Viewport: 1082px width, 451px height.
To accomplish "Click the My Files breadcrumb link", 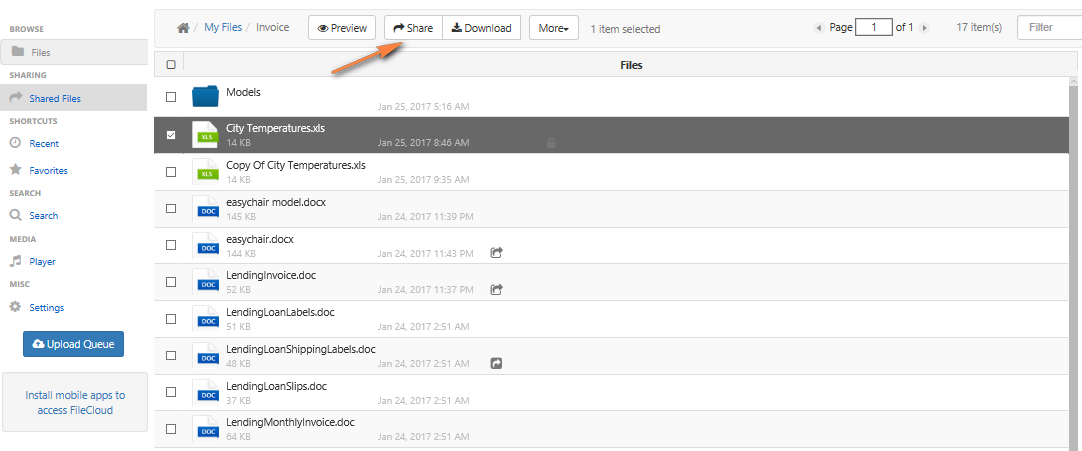I will 223,28.
